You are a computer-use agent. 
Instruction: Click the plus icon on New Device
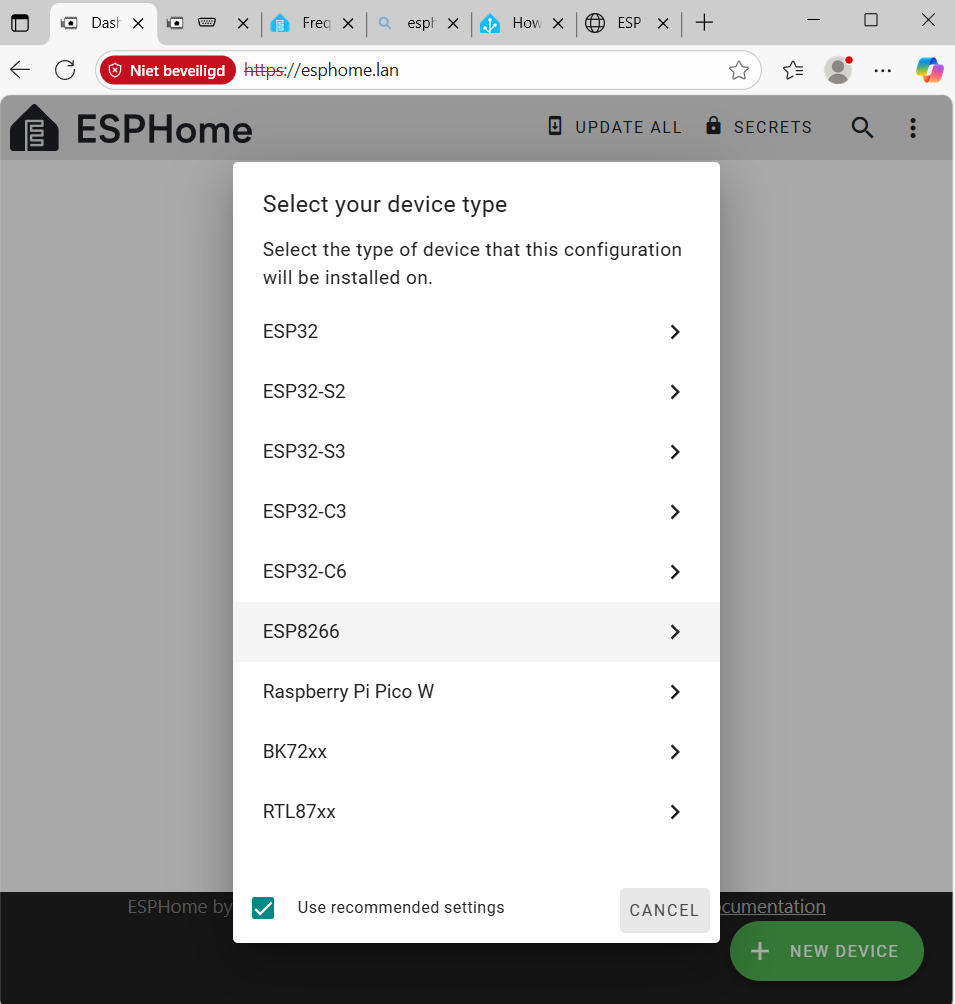[x=760, y=951]
